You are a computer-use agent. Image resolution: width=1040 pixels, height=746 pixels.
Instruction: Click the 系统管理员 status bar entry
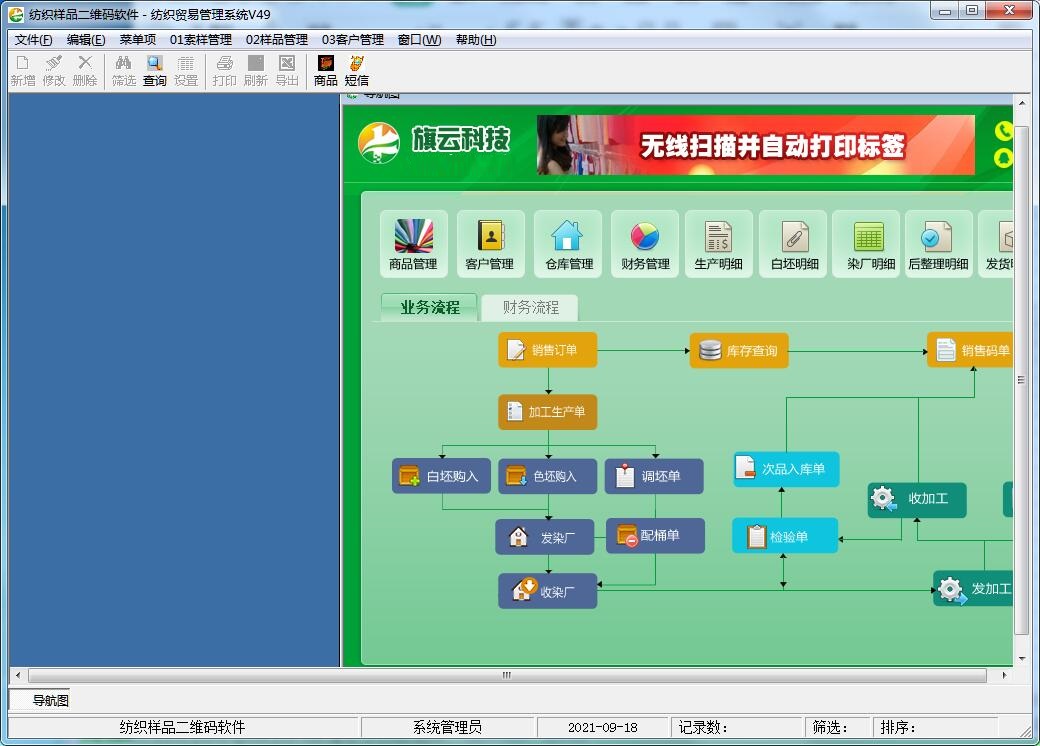pos(447,727)
